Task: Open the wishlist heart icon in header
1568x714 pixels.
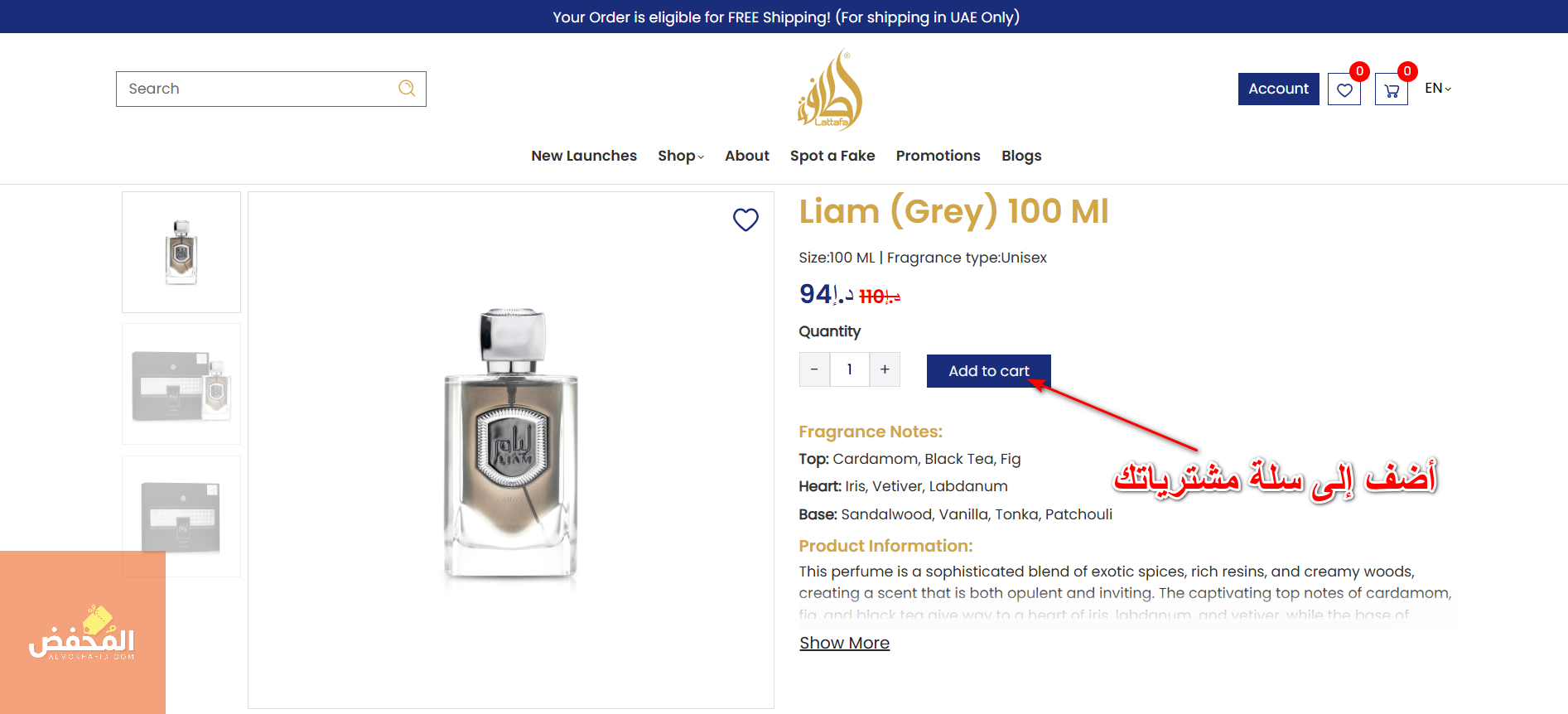Action: 1344,89
